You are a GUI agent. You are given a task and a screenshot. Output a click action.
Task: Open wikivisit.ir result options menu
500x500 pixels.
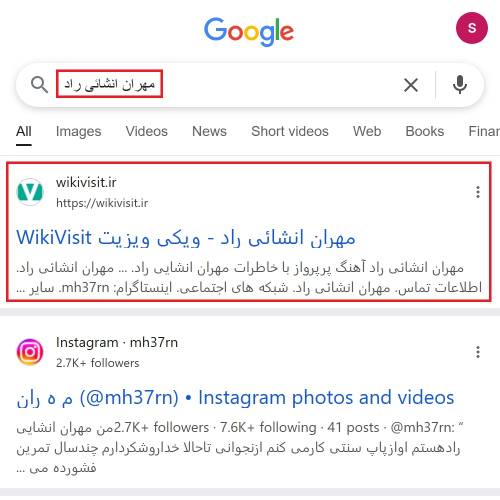point(478,192)
